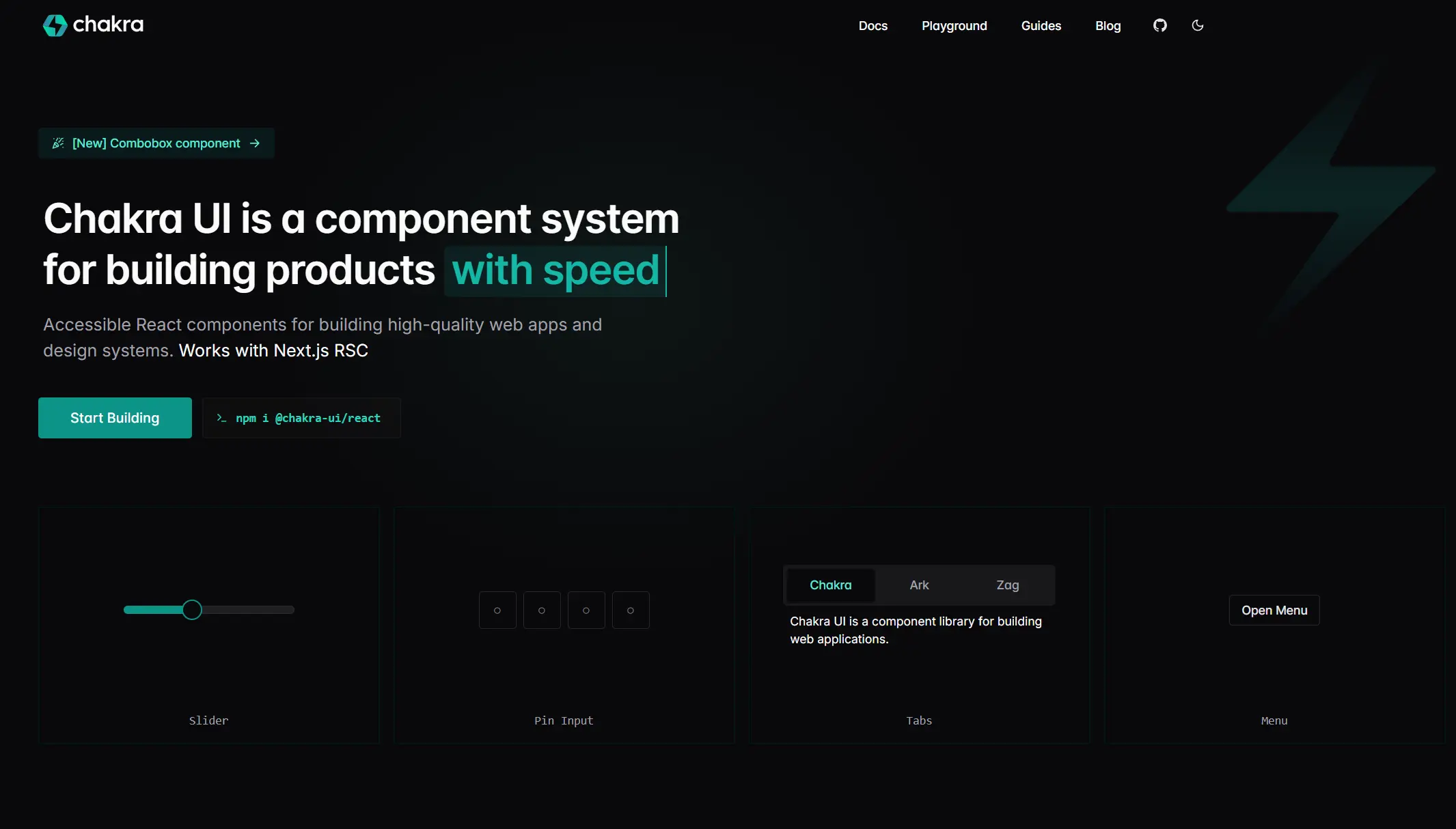Click arrow icon on Combobox announcement
Viewport: 1456px width, 829px height.
[255, 143]
